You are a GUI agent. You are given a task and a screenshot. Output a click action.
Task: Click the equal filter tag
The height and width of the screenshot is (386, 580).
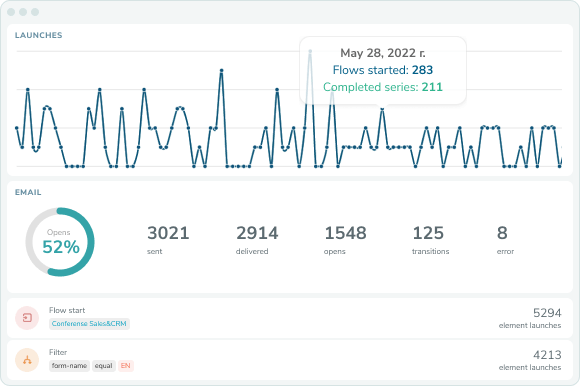[x=104, y=366]
